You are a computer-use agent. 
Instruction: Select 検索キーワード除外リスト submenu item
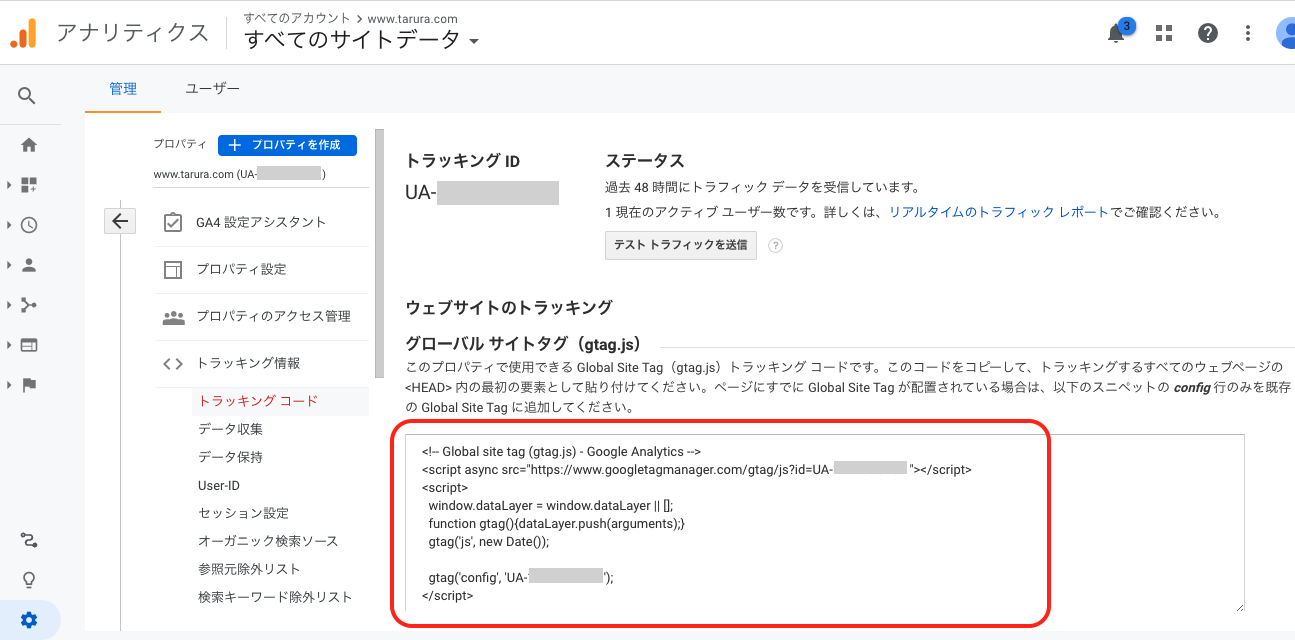[275, 597]
